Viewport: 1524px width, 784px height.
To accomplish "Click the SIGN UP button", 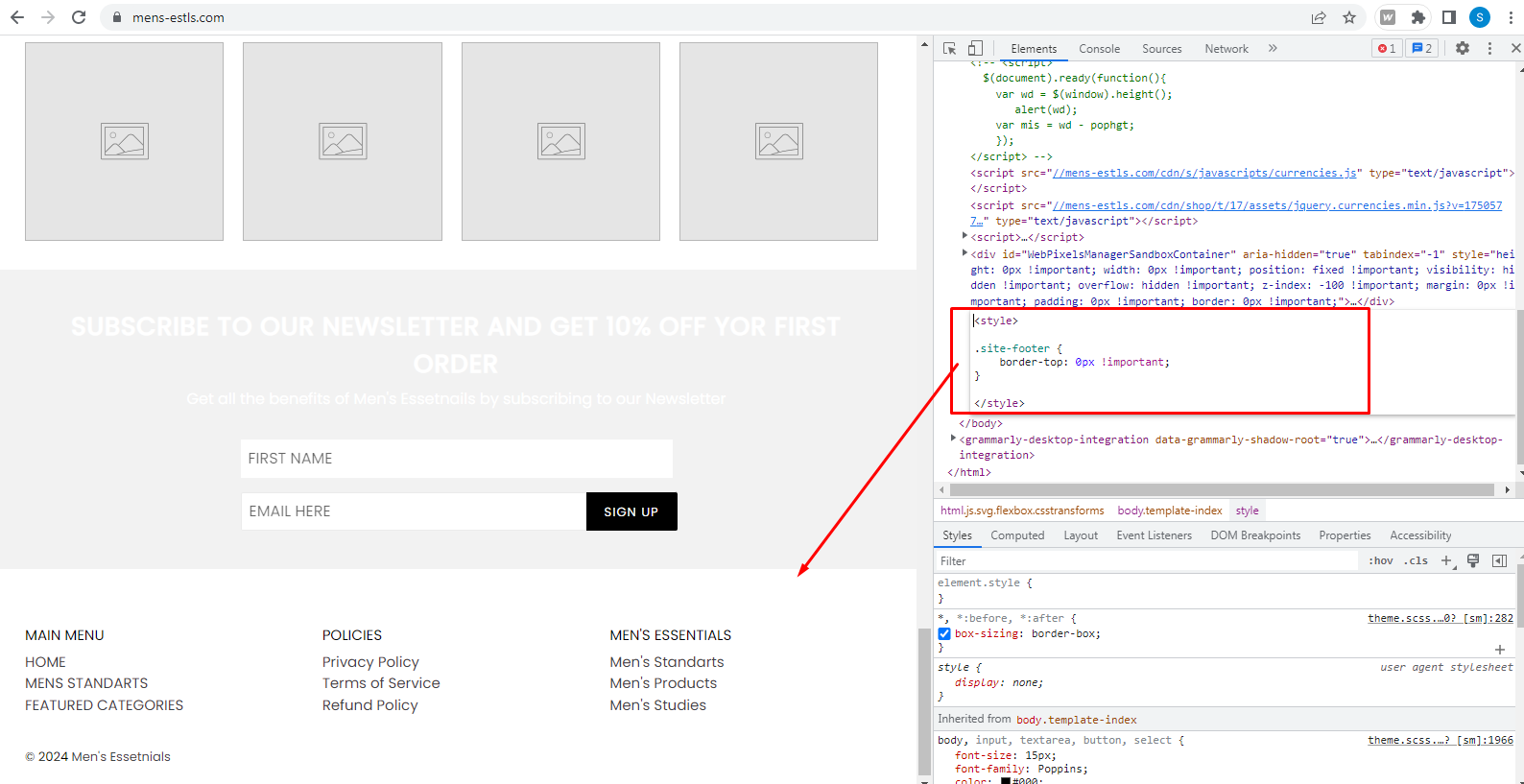I will coord(631,511).
